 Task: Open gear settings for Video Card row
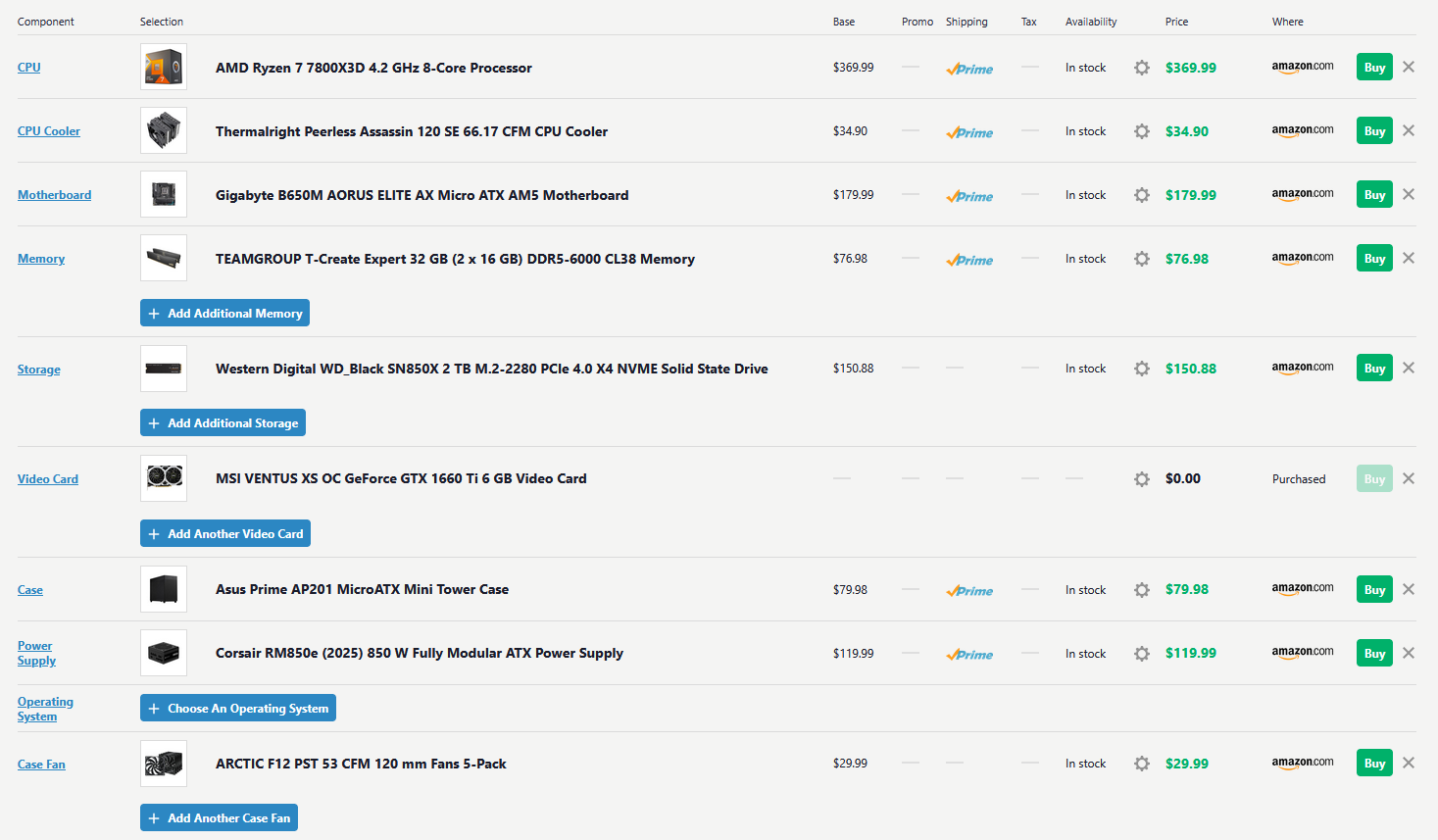coord(1141,479)
